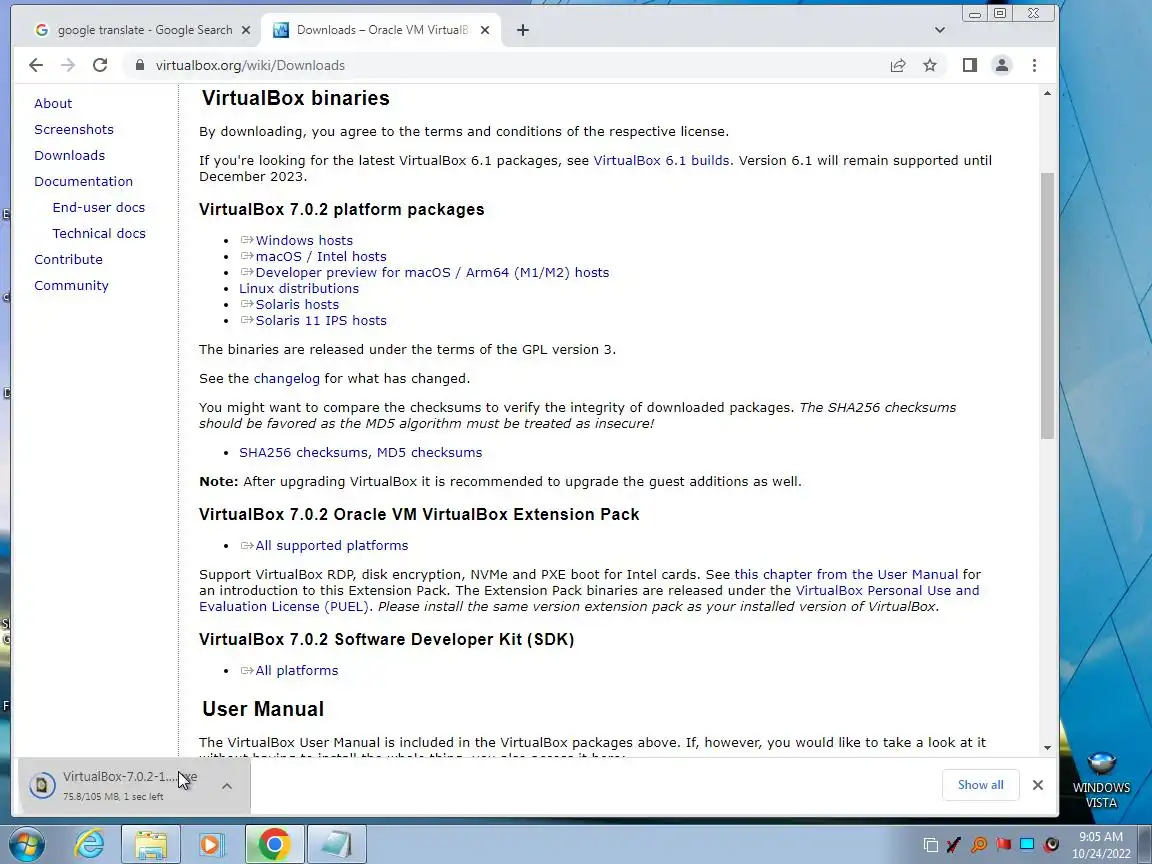Viewport: 1152px width, 864px height.
Task: Expand options for the VirtualBox download item
Action: point(227,786)
